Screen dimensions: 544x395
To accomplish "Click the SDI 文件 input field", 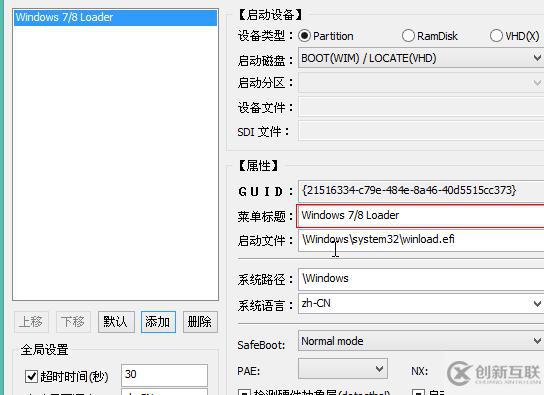I will click(x=421, y=131).
